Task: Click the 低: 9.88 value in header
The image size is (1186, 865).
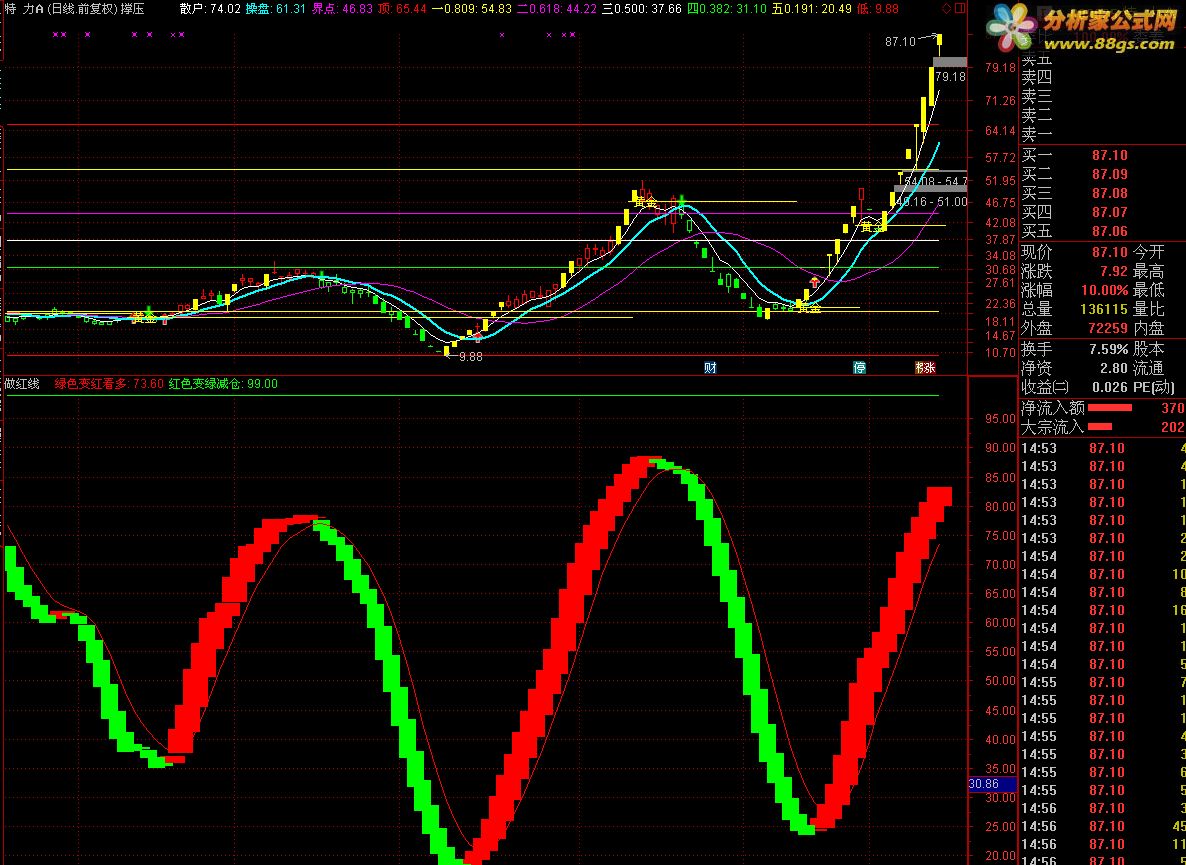Action: click(878, 9)
